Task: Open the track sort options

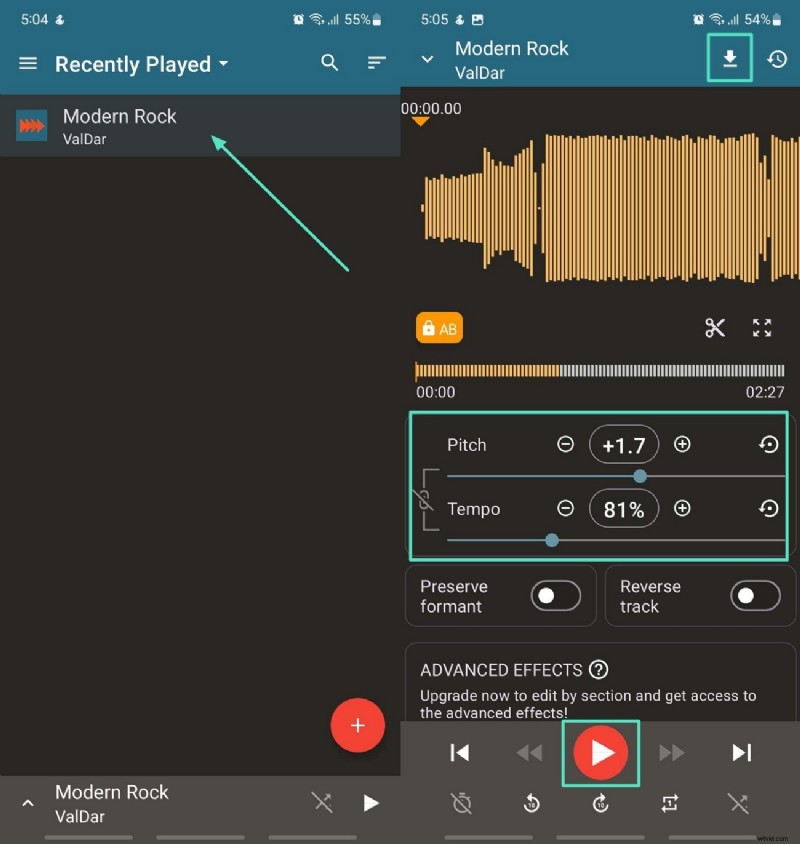Action: point(377,63)
